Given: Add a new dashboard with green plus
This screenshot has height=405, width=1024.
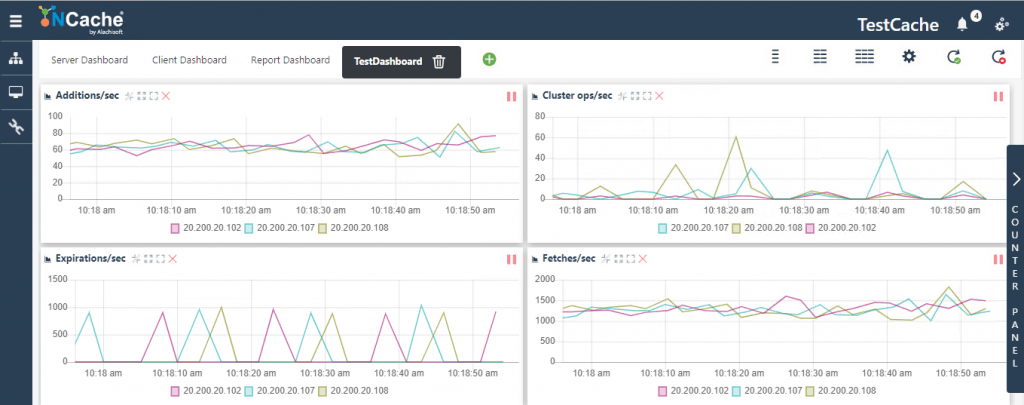Looking at the screenshot, I should tap(489, 60).
